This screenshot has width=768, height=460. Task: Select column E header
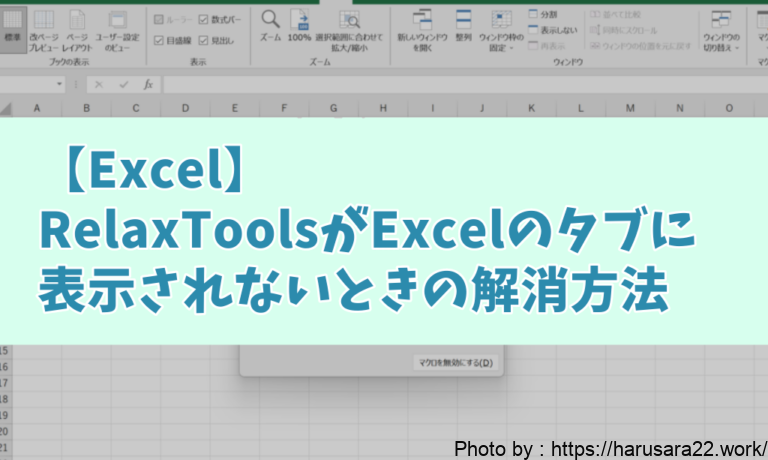235,108
